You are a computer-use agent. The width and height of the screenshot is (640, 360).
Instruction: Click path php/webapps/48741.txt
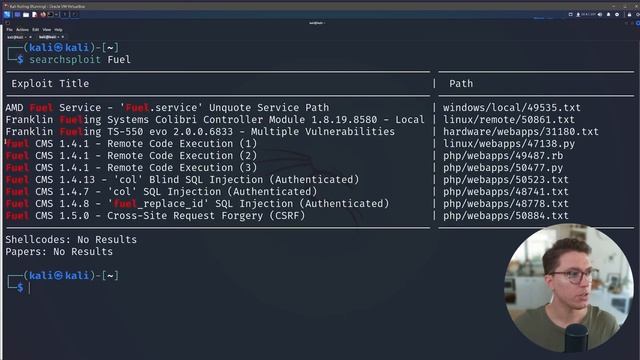[x=506, y=192]
